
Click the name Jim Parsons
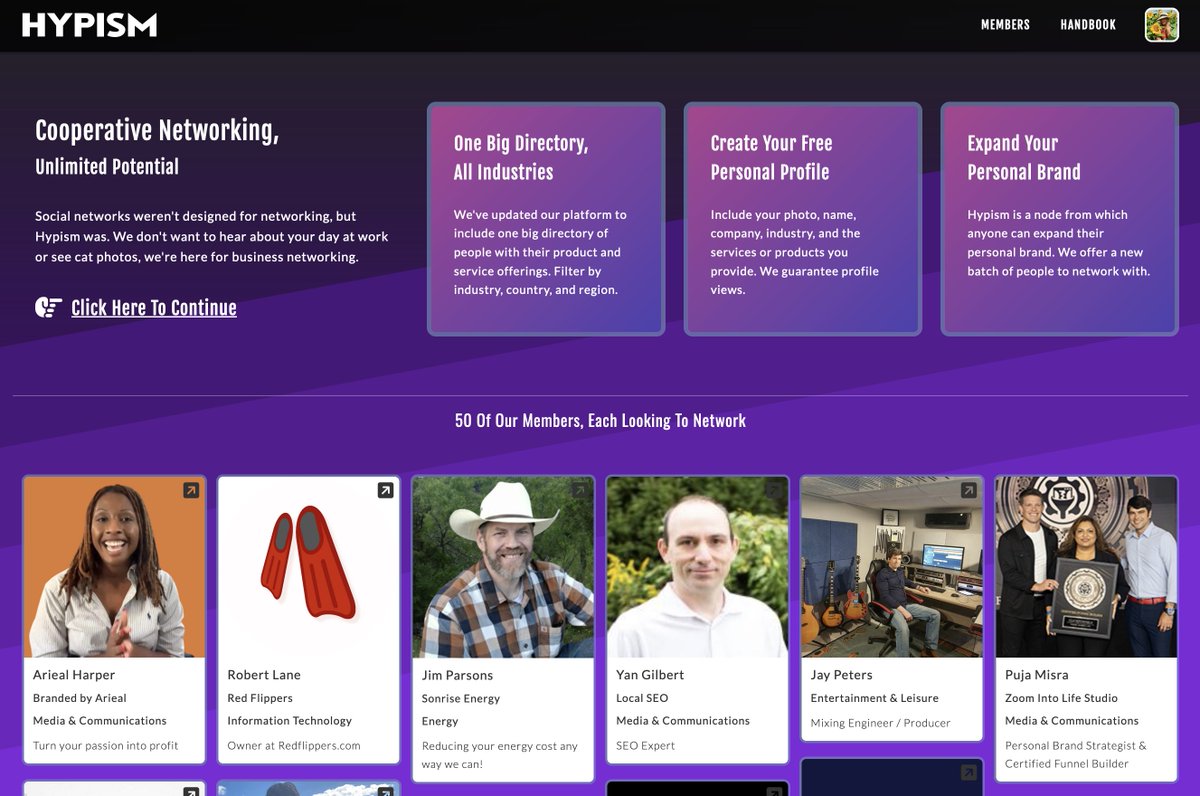tap(457, 675)
